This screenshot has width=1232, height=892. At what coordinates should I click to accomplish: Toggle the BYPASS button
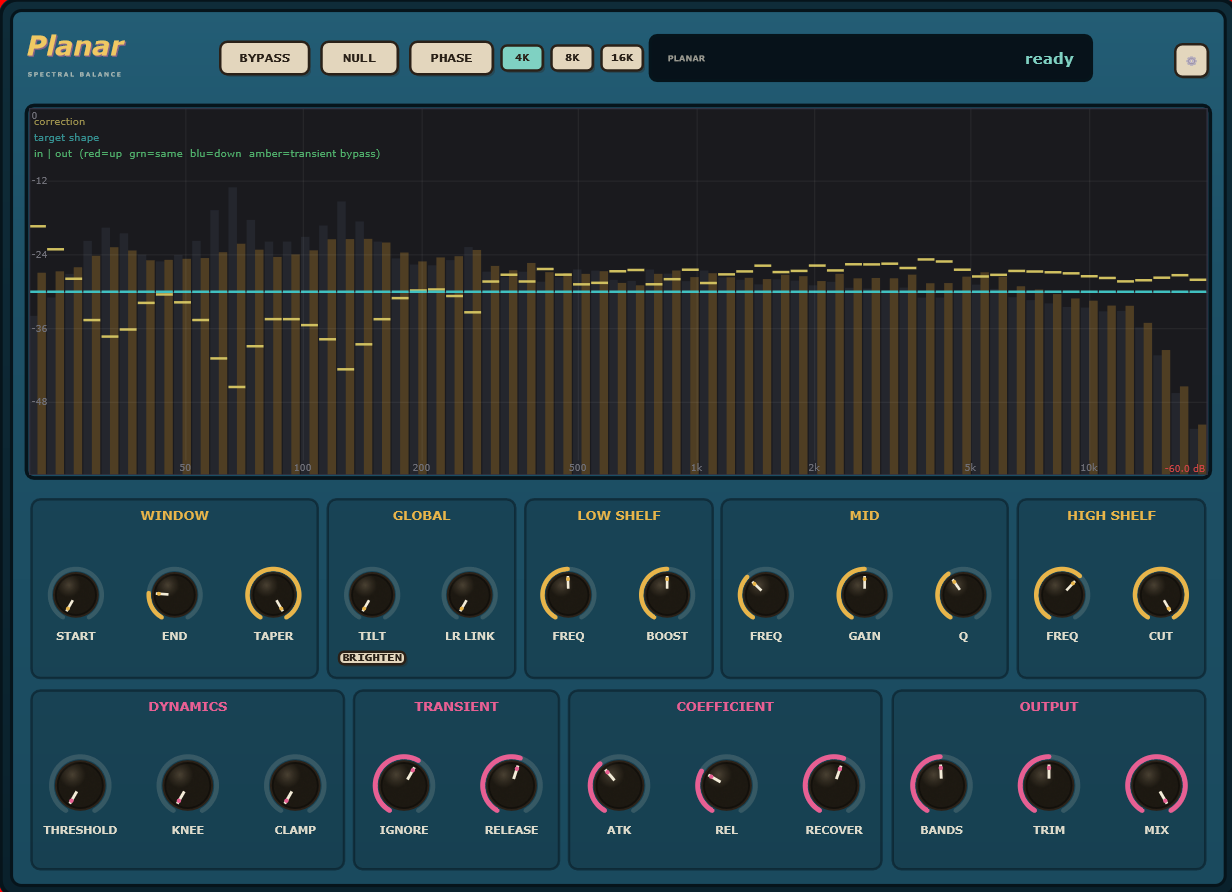[264, 58]
